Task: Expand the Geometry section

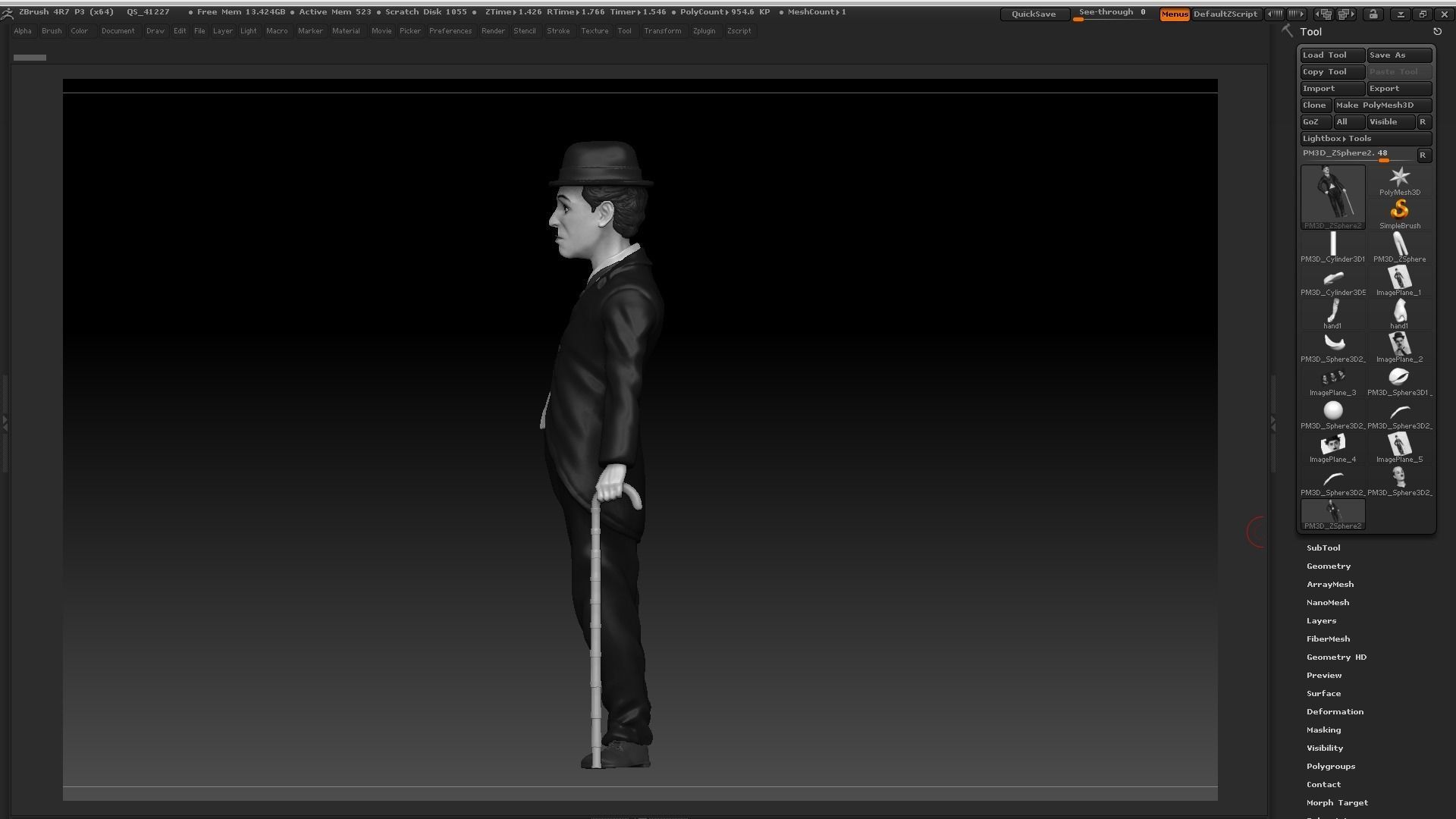Action: point(1328,566)
